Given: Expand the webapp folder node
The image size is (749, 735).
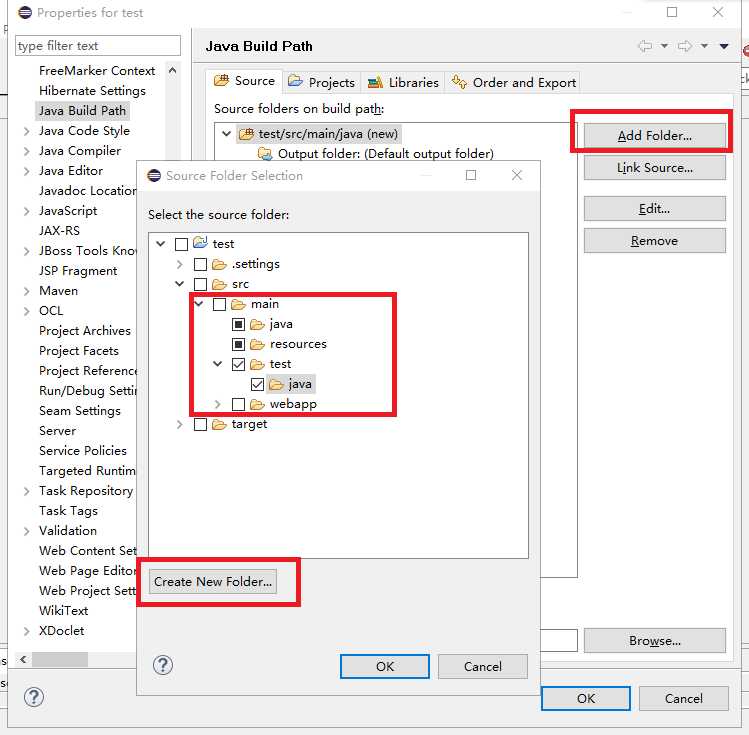Looking at the screenshot, I should coord(218,405).
